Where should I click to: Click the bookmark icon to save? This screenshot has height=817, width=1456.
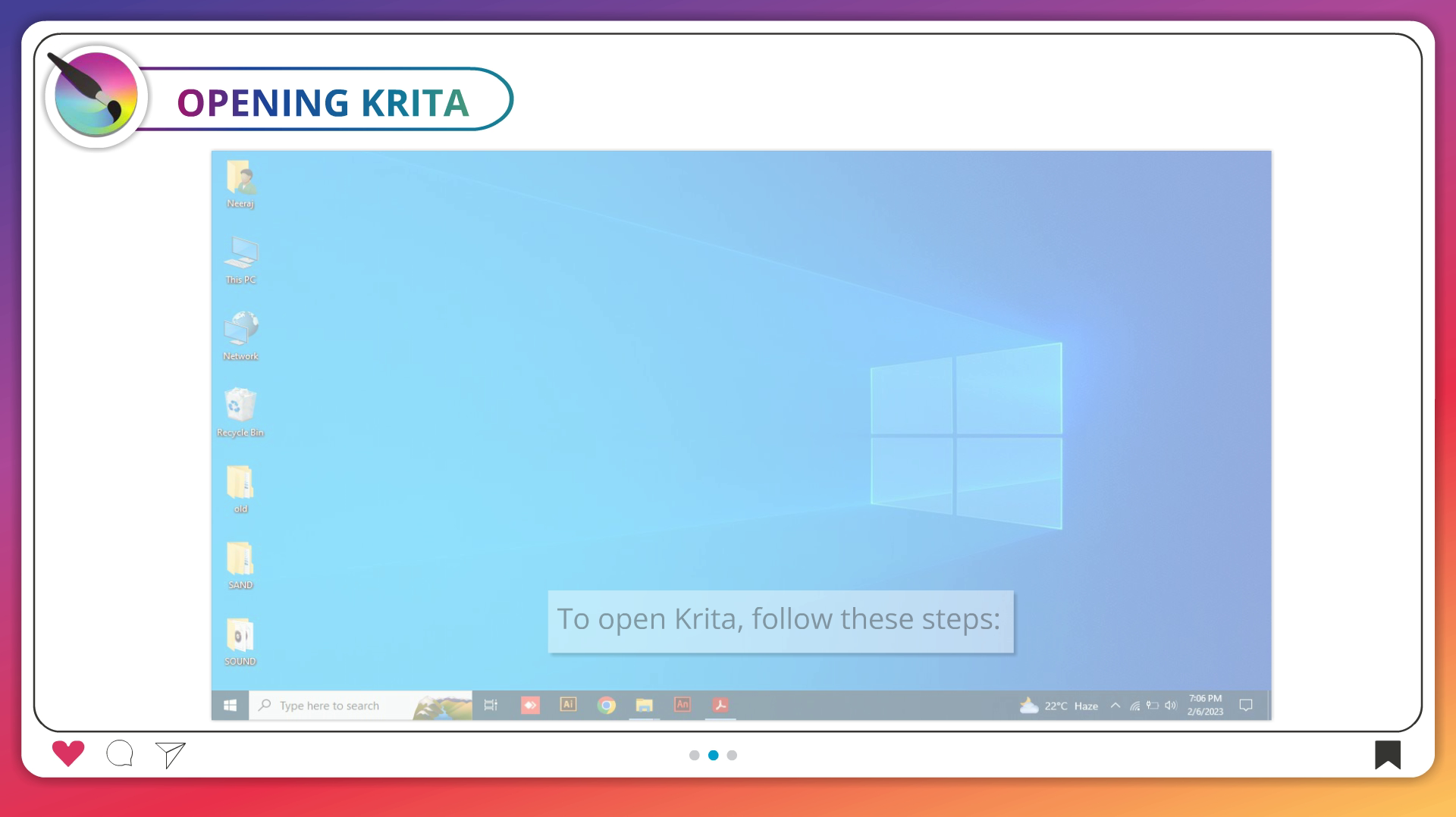point(1387,754)
